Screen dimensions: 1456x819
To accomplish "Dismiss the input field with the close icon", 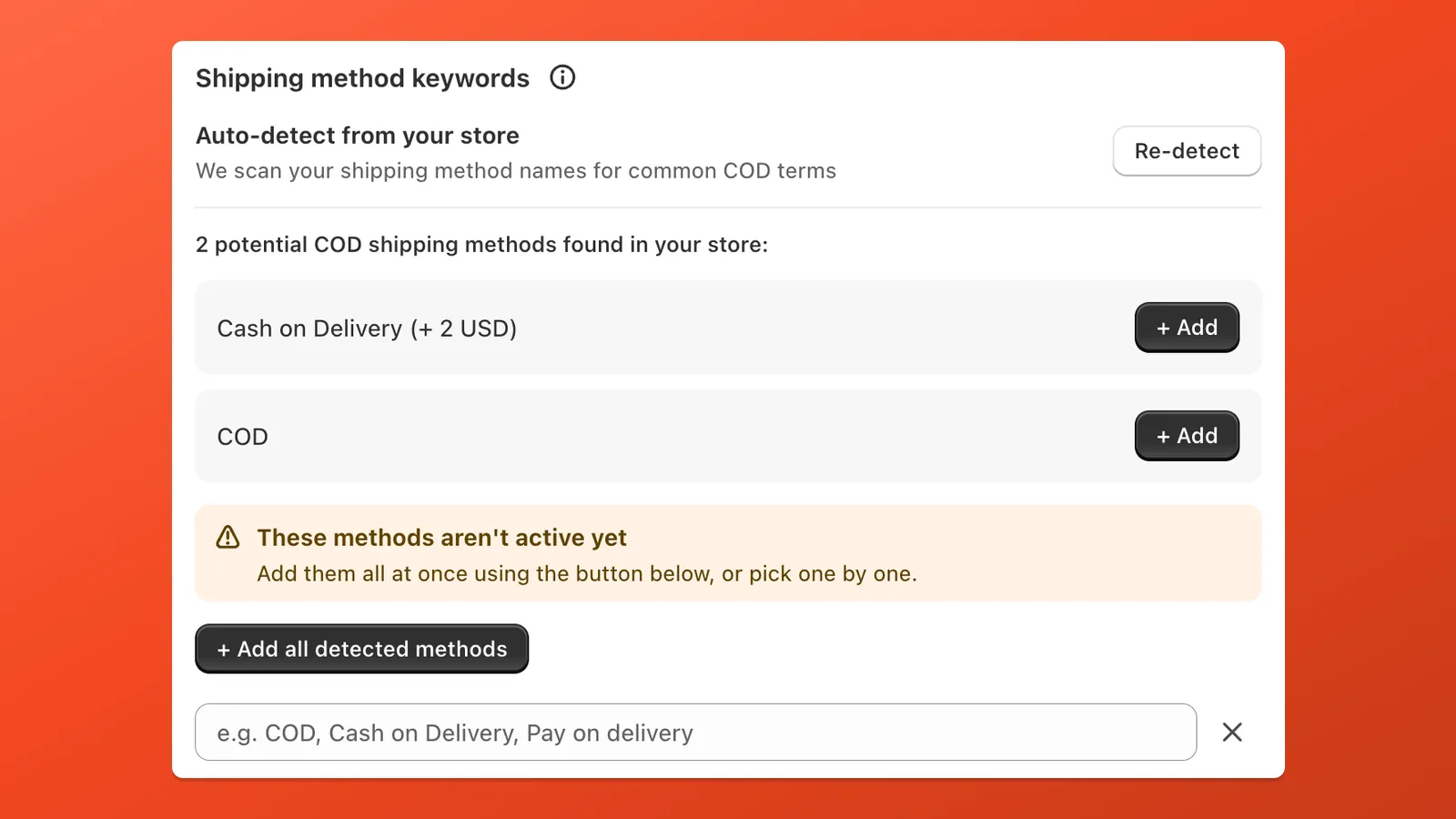I will point(1232,732).
